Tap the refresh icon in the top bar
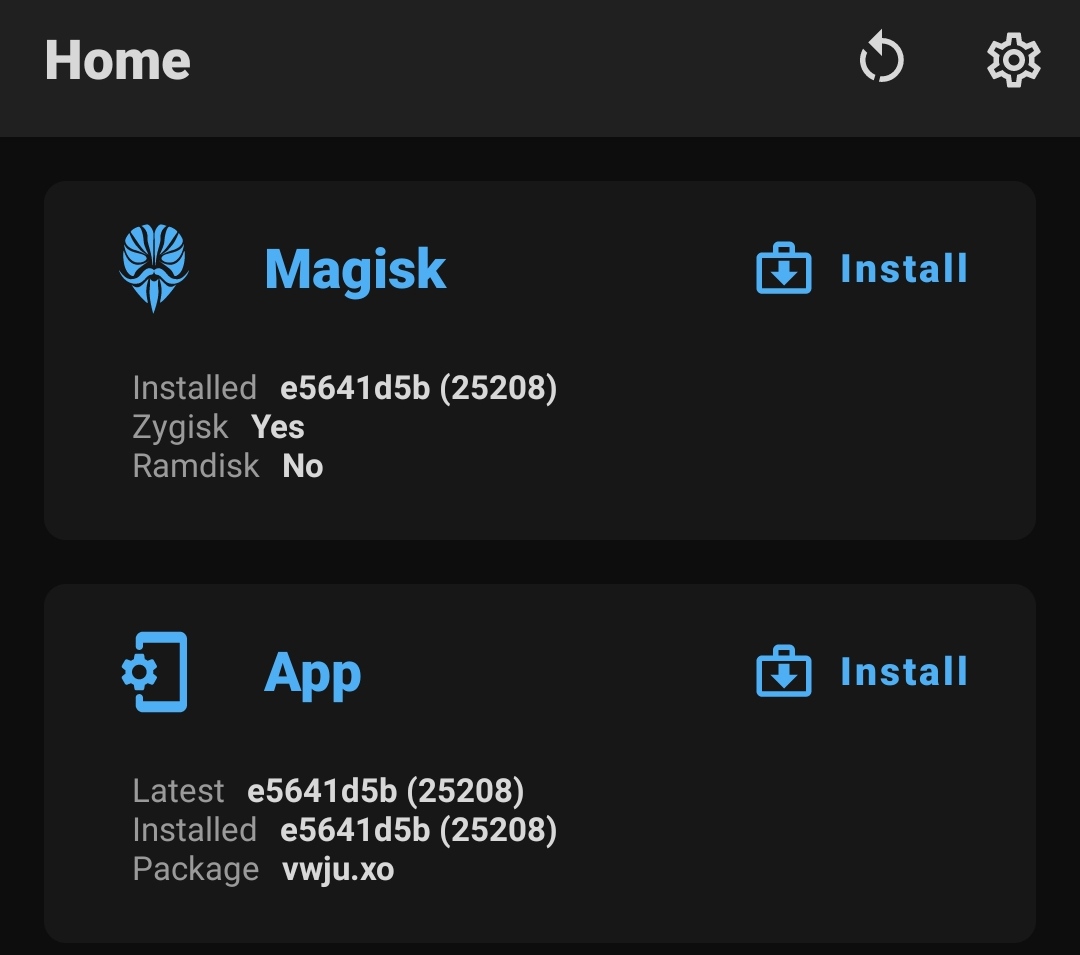This screenshot has width=1080, height=955. pyautogui.click(x=881, y=60)
